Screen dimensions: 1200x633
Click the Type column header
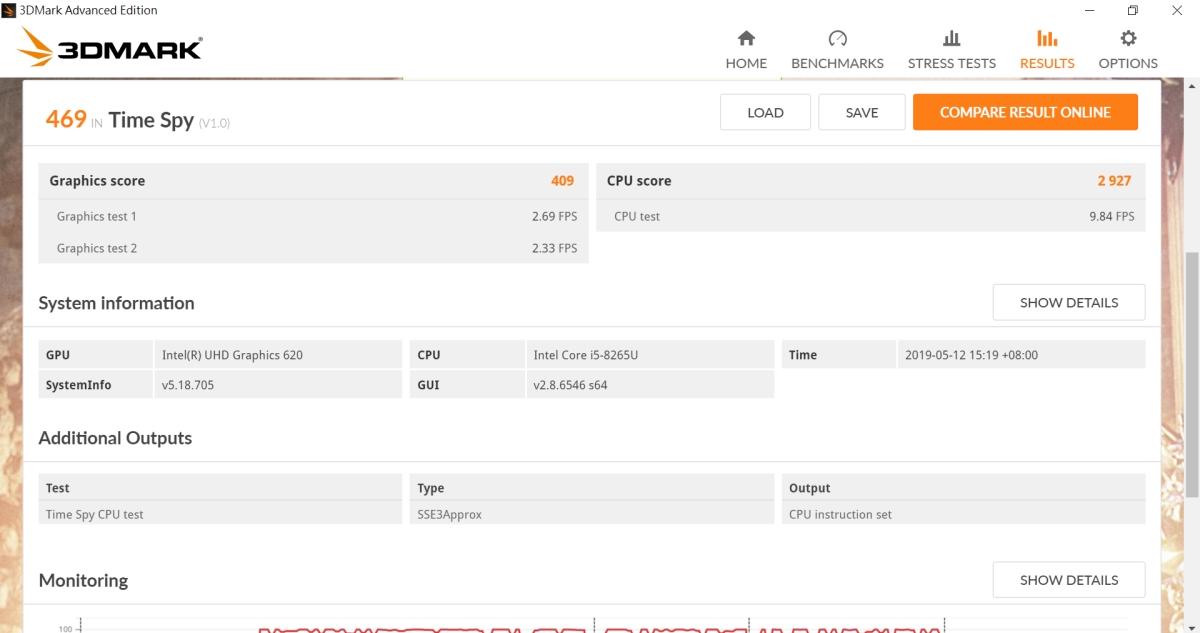(592, 488)
